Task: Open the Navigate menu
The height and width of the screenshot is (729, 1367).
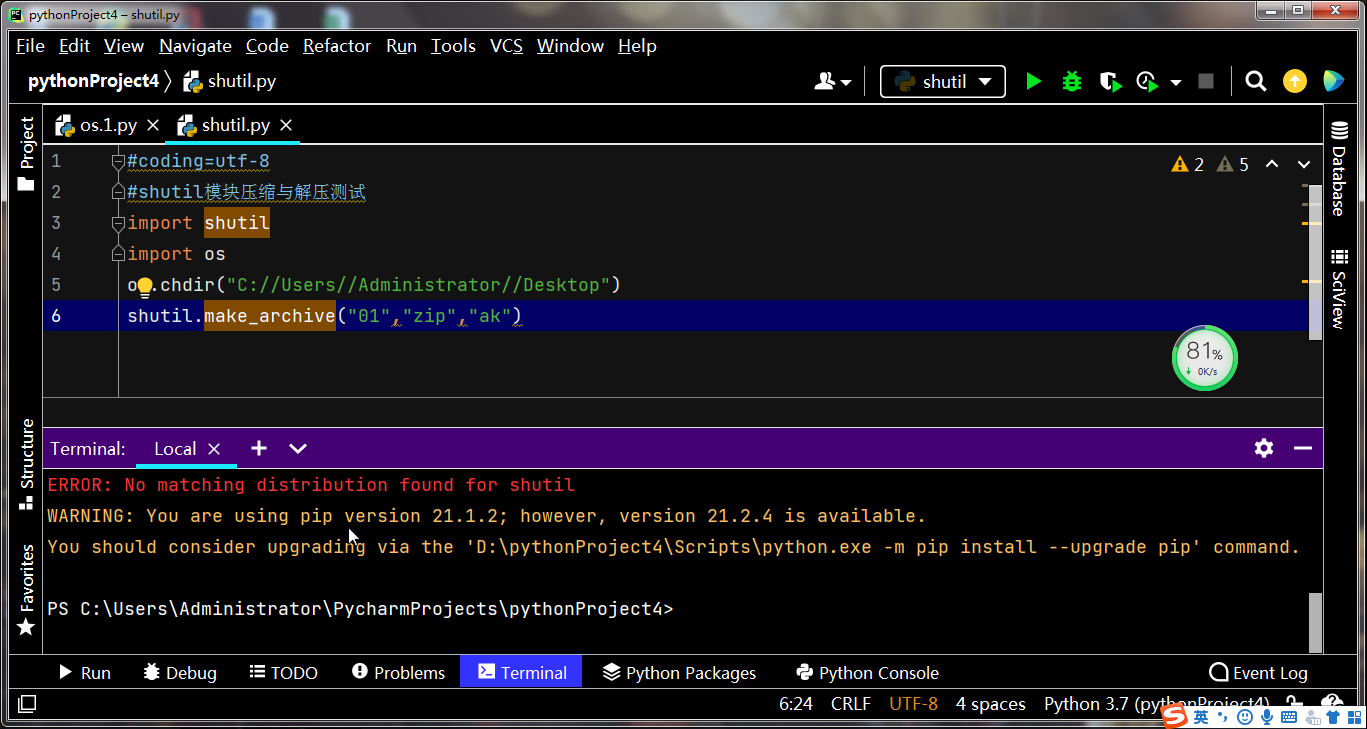Action: 195,46
